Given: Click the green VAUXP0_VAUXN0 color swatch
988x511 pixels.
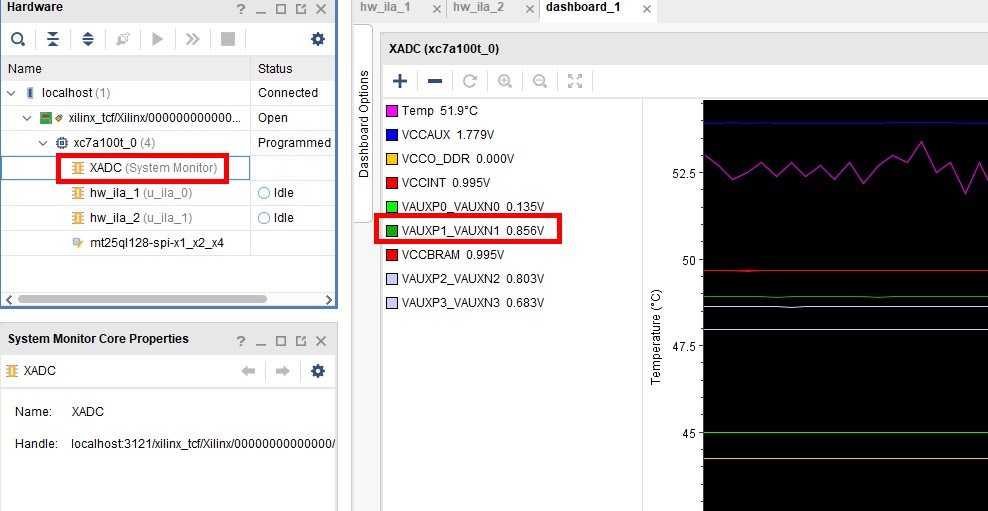Looking at the screenshot, I should [391, 207].
